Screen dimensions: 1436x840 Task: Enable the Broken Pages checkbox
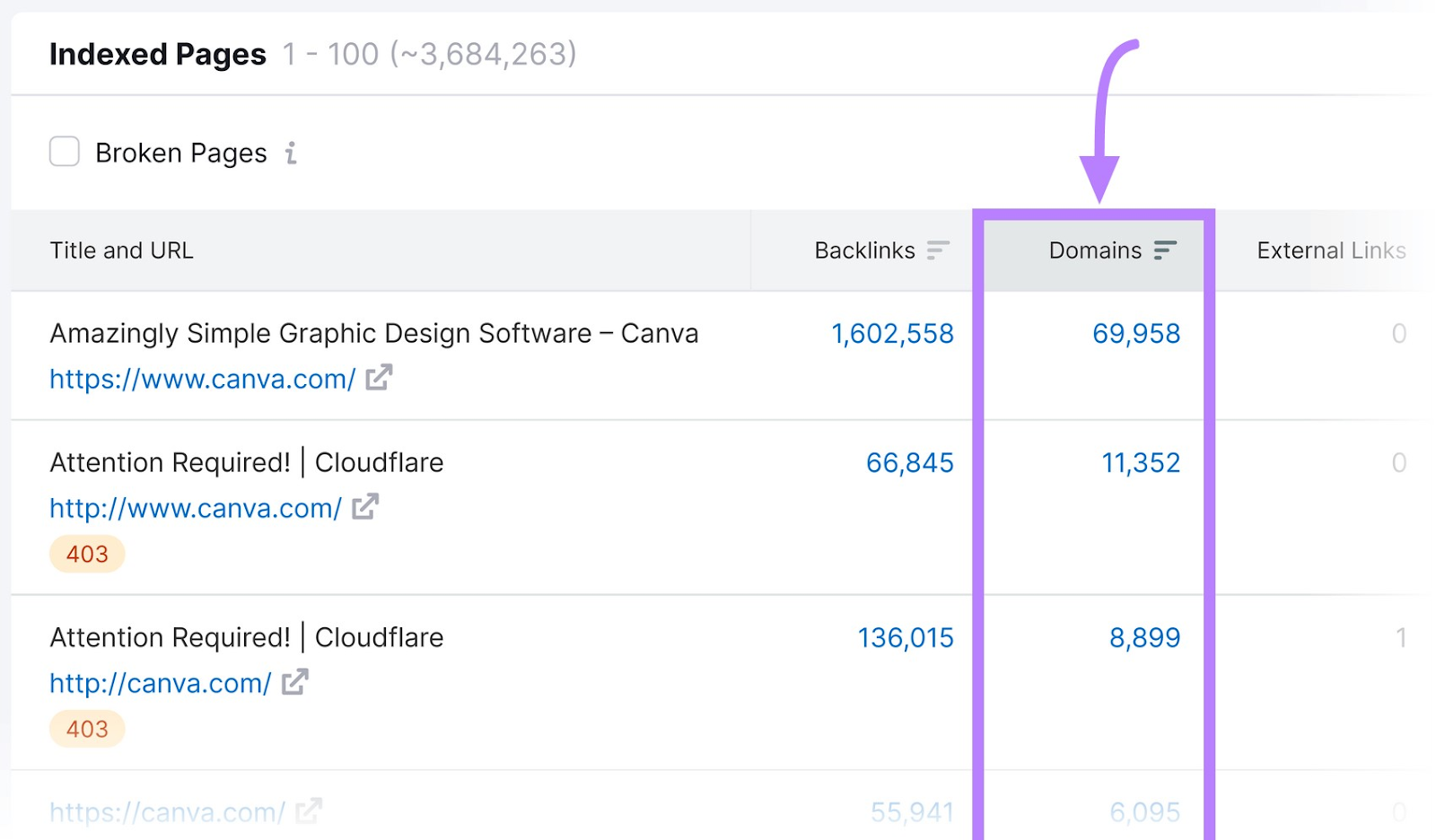coord(65,152)
